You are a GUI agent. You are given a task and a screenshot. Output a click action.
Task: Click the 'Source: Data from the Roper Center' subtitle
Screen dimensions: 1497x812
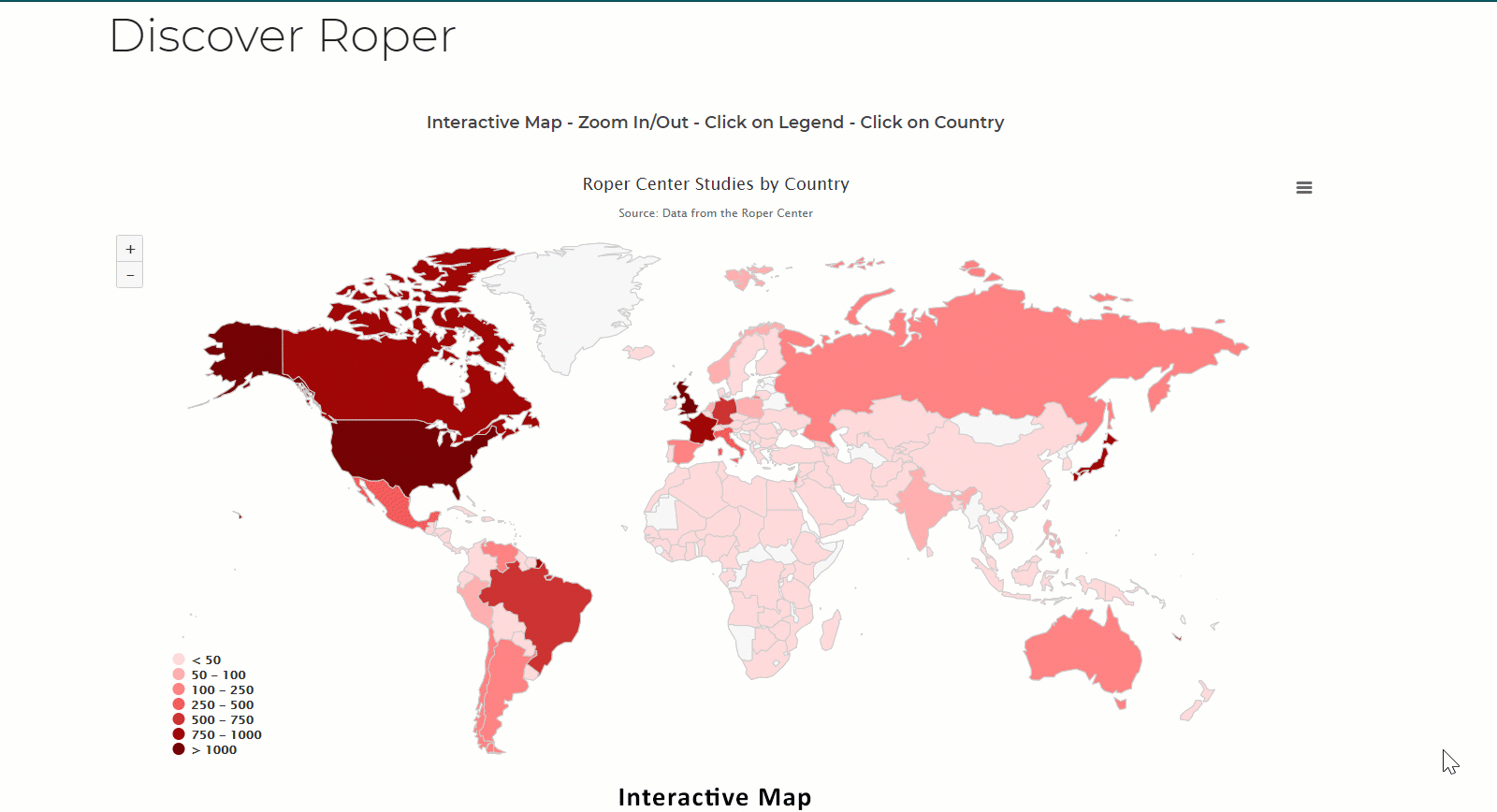pyautogui.click(x=716, y=213)
